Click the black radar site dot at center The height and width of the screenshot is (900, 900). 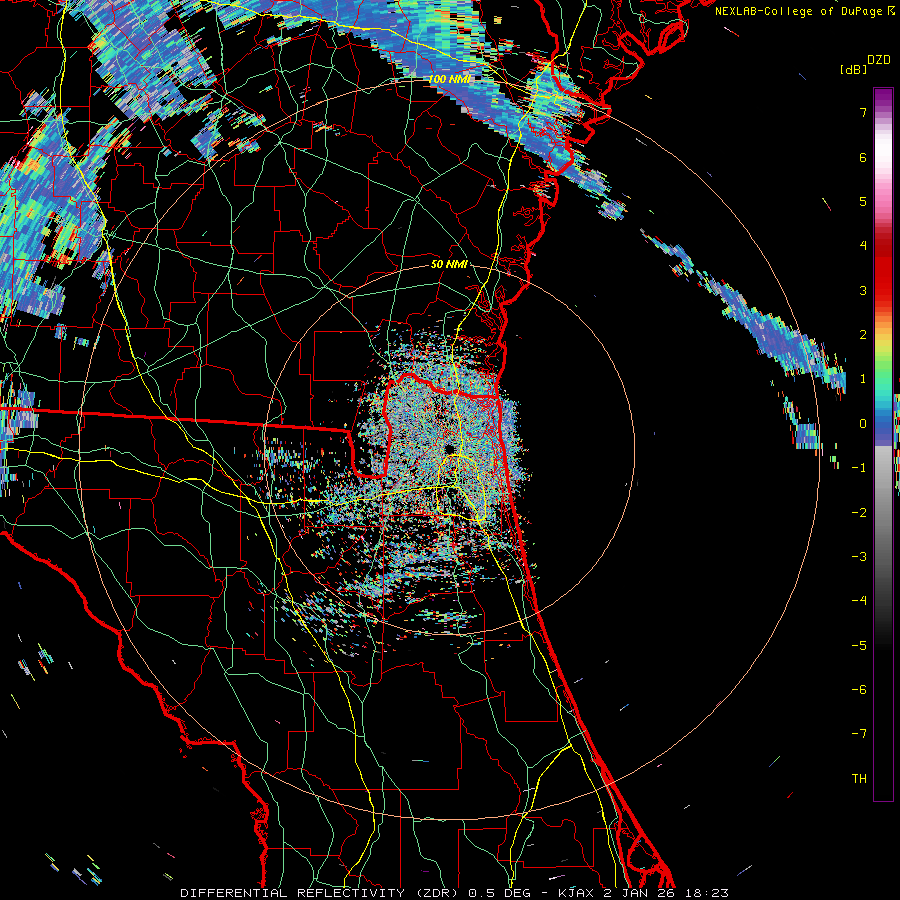tap(449, 448)
